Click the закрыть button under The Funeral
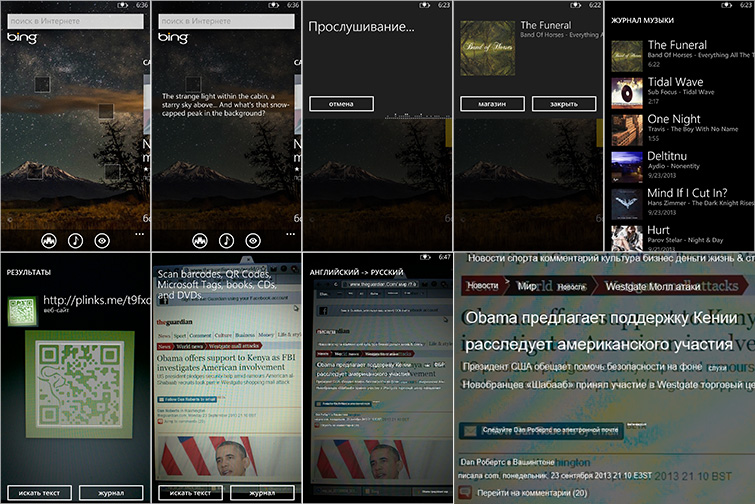 pyautogui.click(x=564, y=104)
